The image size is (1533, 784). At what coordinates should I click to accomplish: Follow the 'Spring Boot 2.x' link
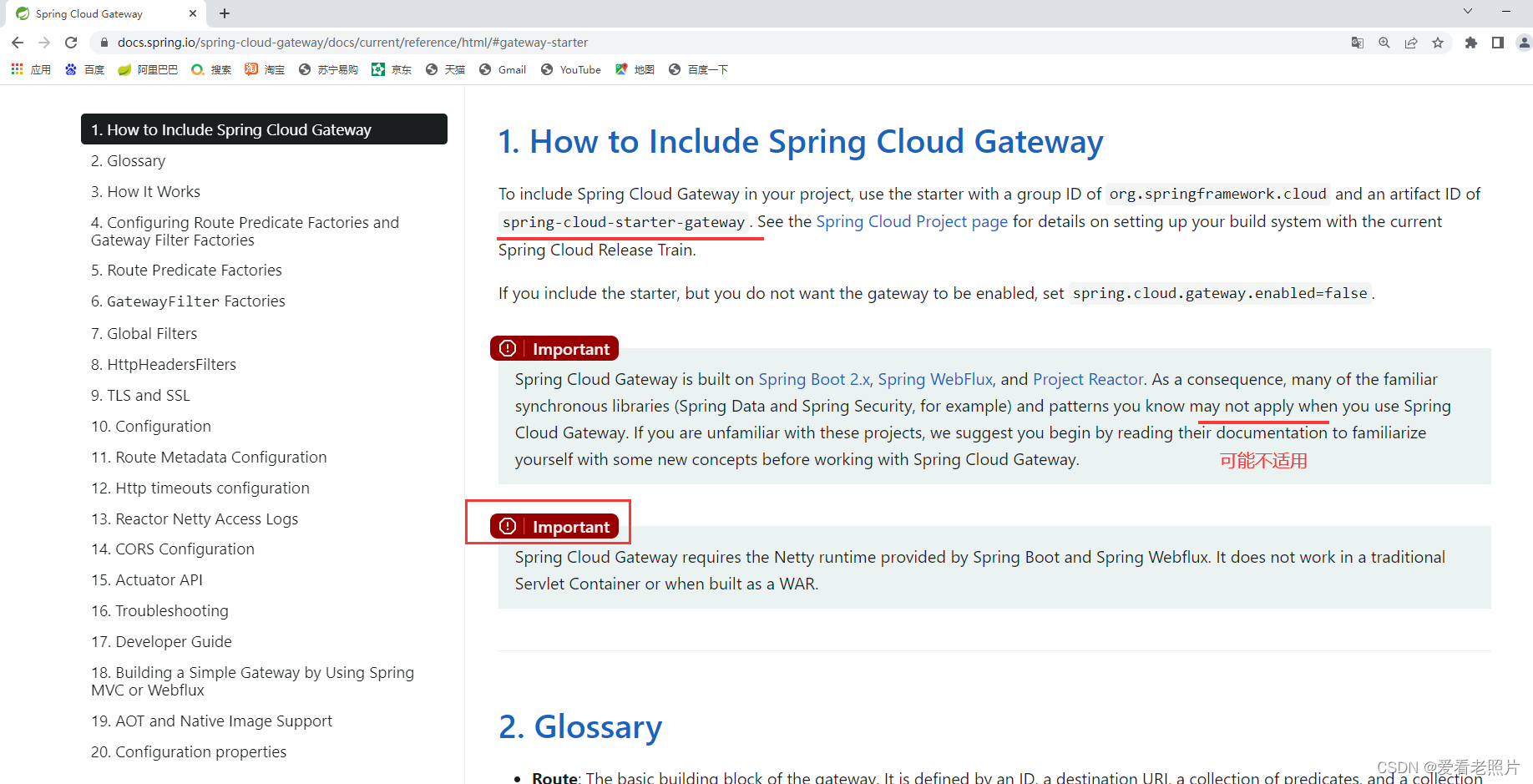tap(814, 379)
